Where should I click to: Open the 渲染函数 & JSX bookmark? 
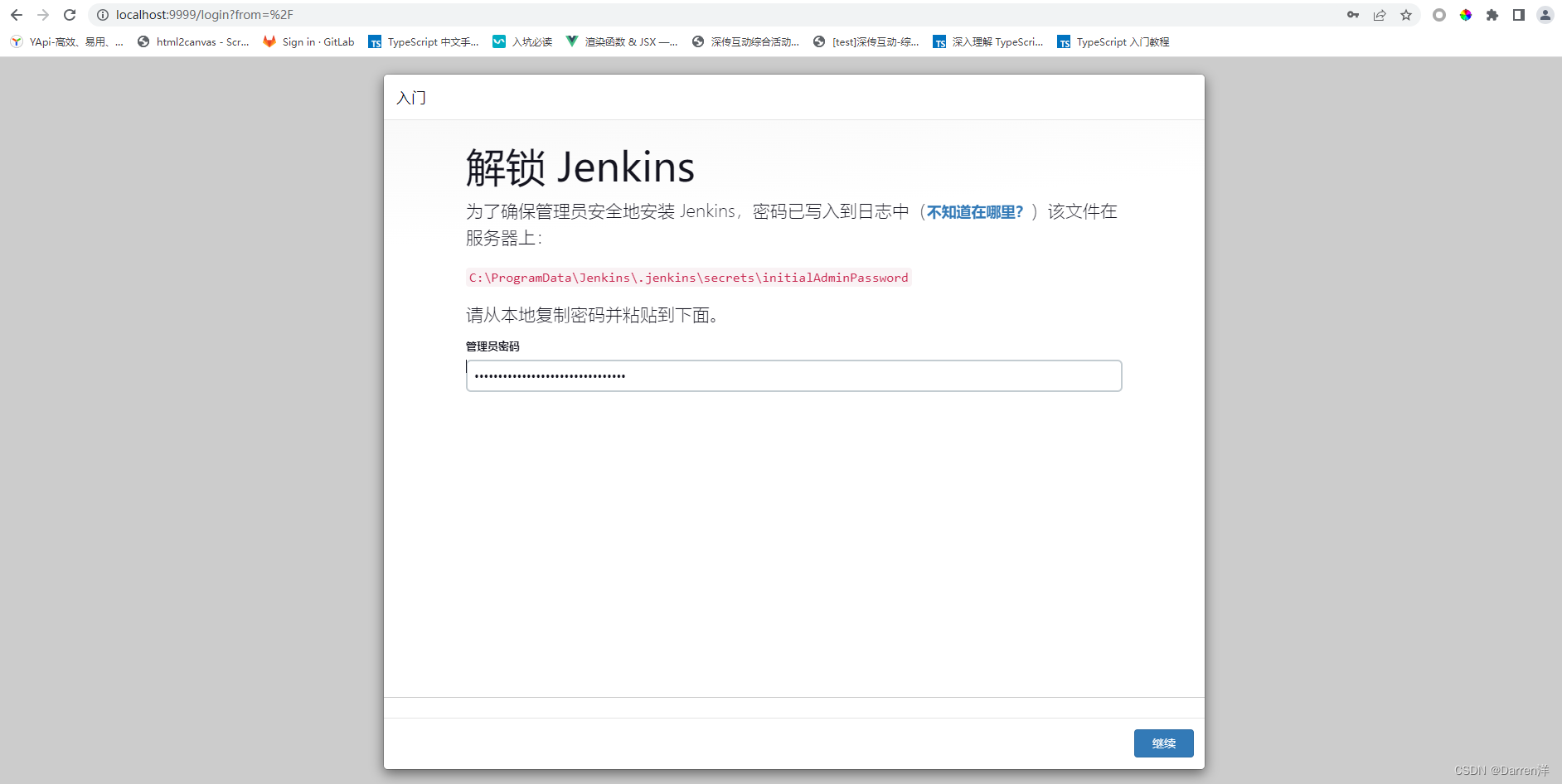click(622, 41)
